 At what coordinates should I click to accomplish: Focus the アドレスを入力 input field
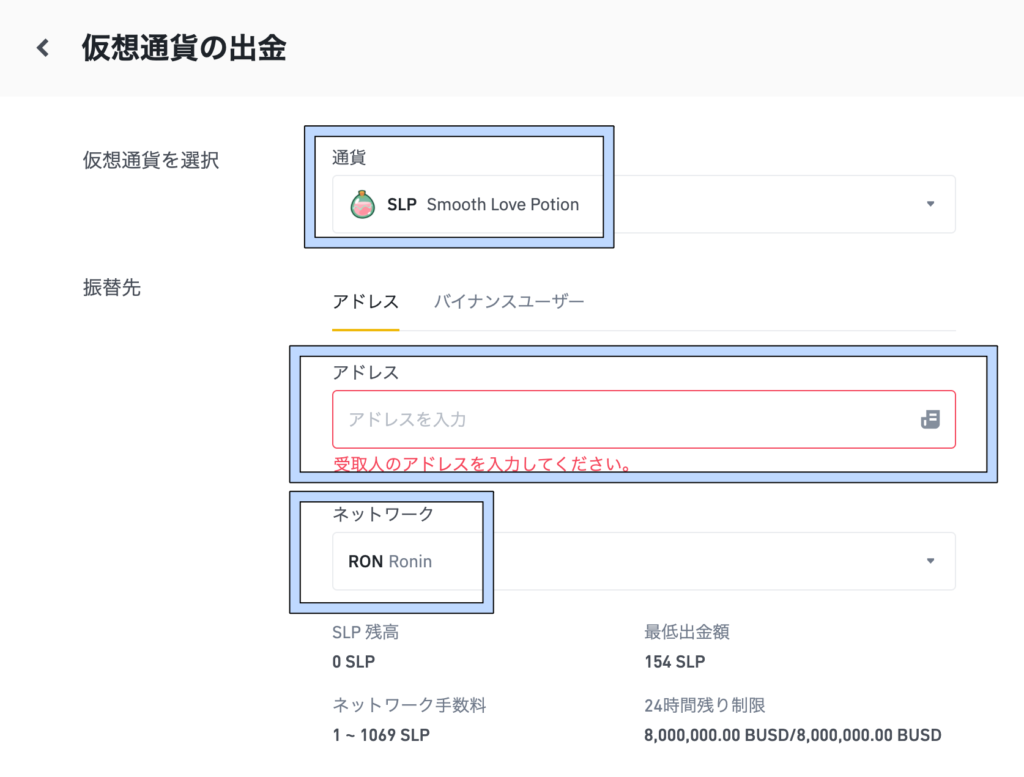click(643, 419)
